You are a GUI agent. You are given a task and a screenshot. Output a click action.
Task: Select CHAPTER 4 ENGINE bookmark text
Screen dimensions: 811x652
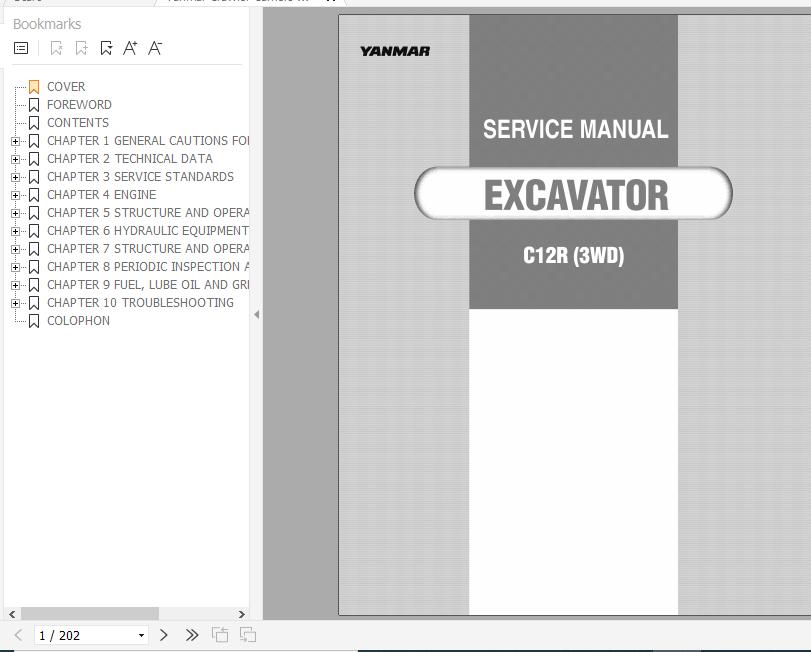[101, 195]
